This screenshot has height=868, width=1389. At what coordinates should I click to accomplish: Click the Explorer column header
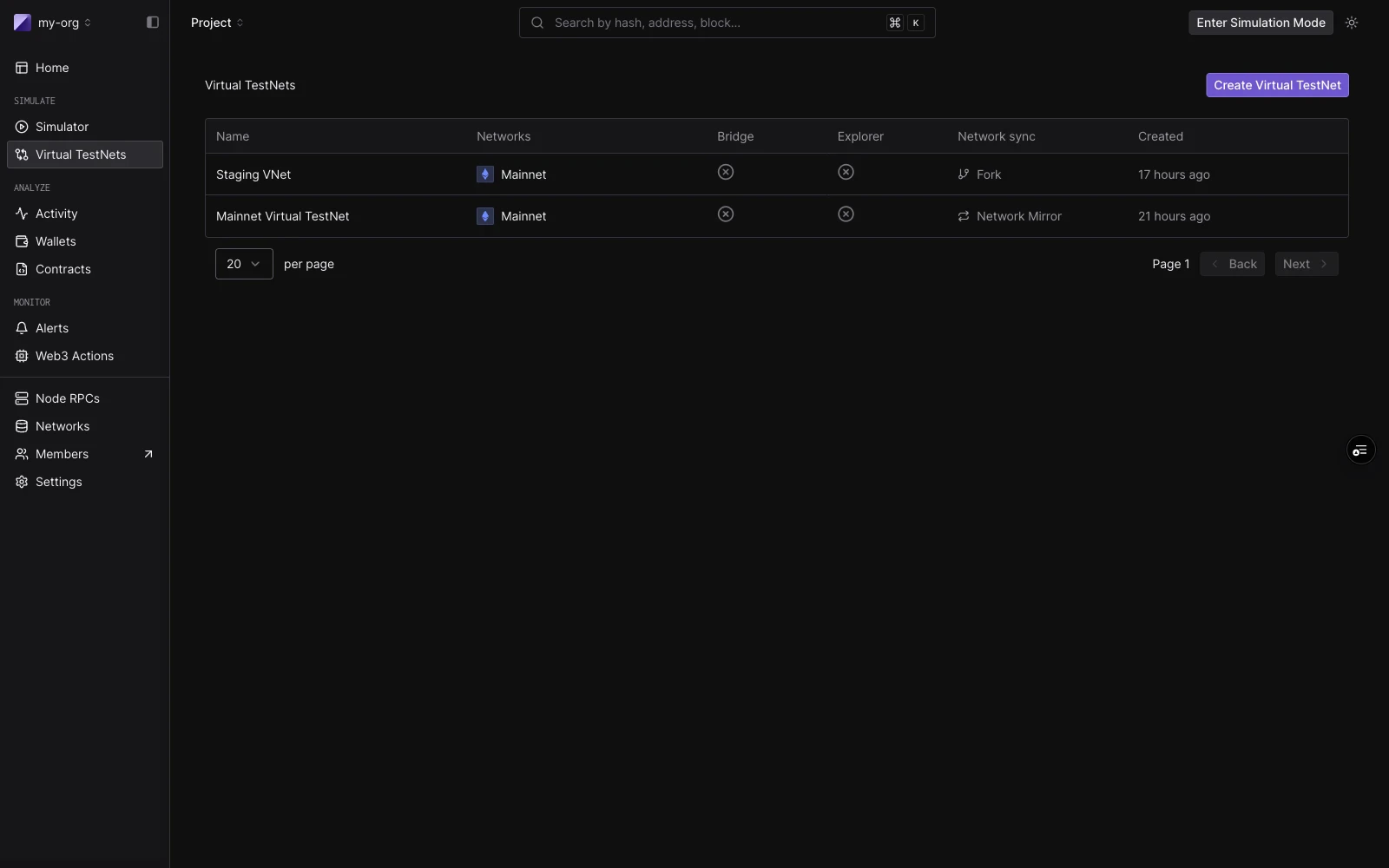(x=860, y=136)
